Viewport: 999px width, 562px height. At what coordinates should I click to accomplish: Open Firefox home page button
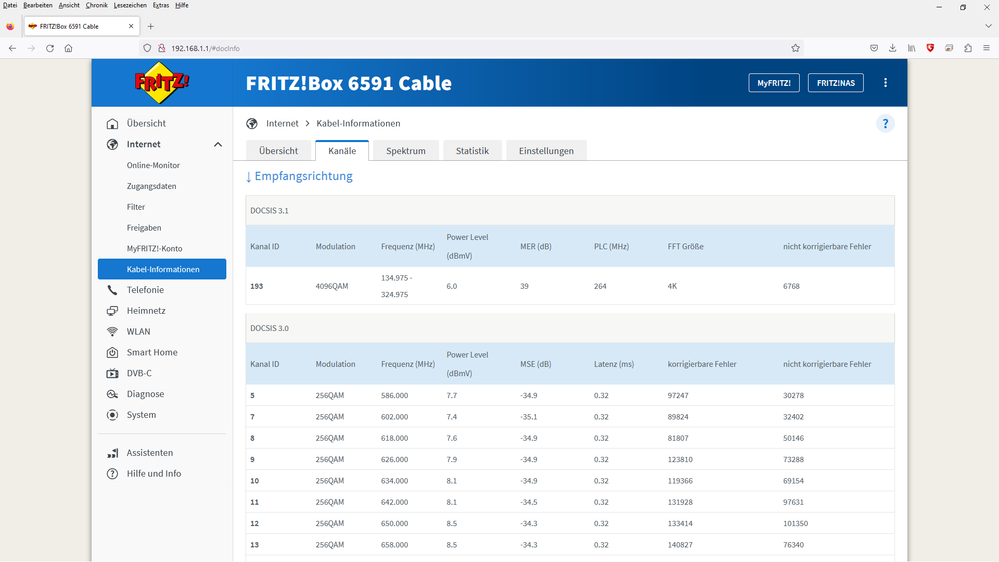pyautogui.click(x=68, y=48)
